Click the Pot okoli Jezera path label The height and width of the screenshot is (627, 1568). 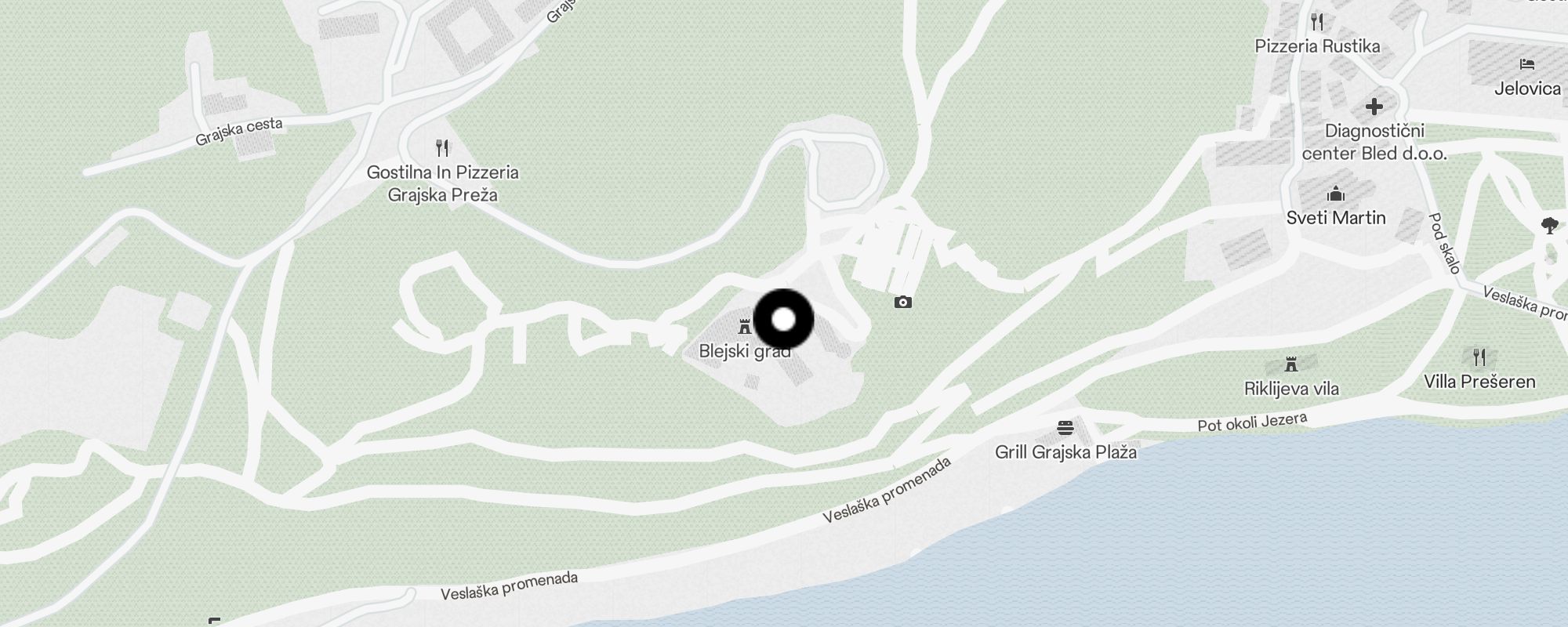(1252, 422)
